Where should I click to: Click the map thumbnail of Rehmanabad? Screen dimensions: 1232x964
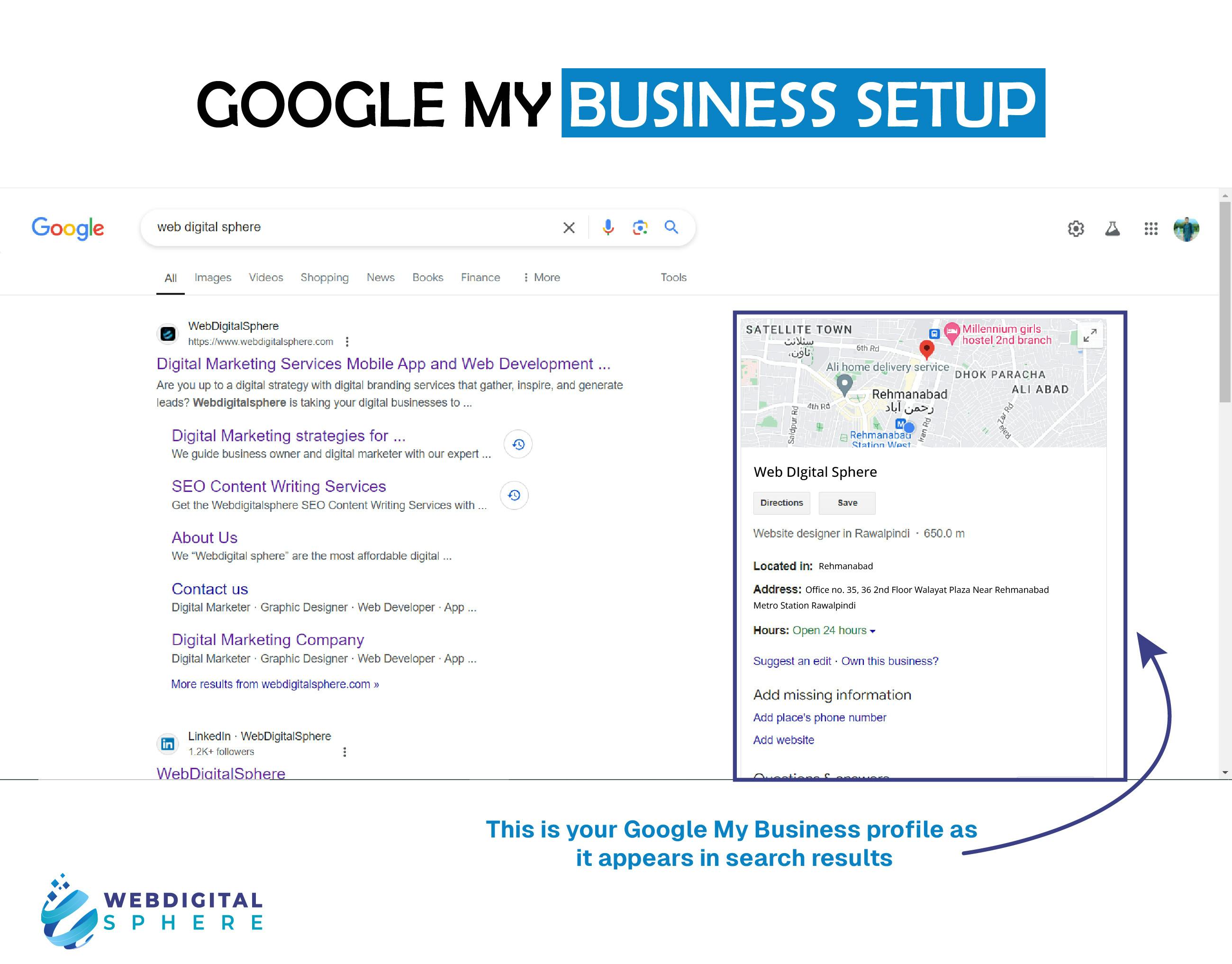[924, 383]
